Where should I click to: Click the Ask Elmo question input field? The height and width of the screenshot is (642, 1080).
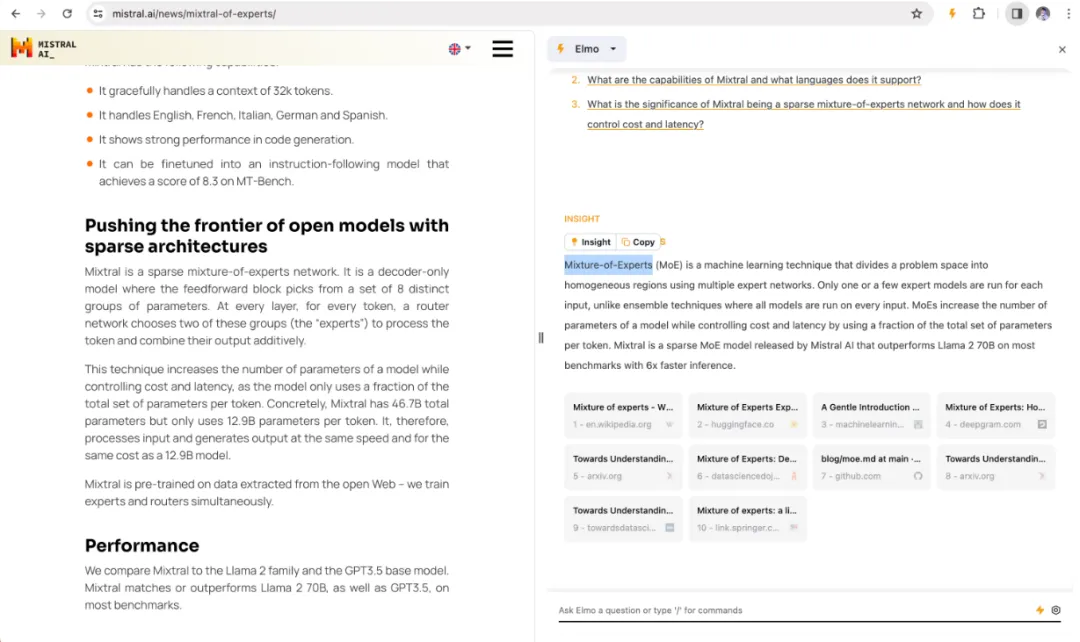point(793,610)
